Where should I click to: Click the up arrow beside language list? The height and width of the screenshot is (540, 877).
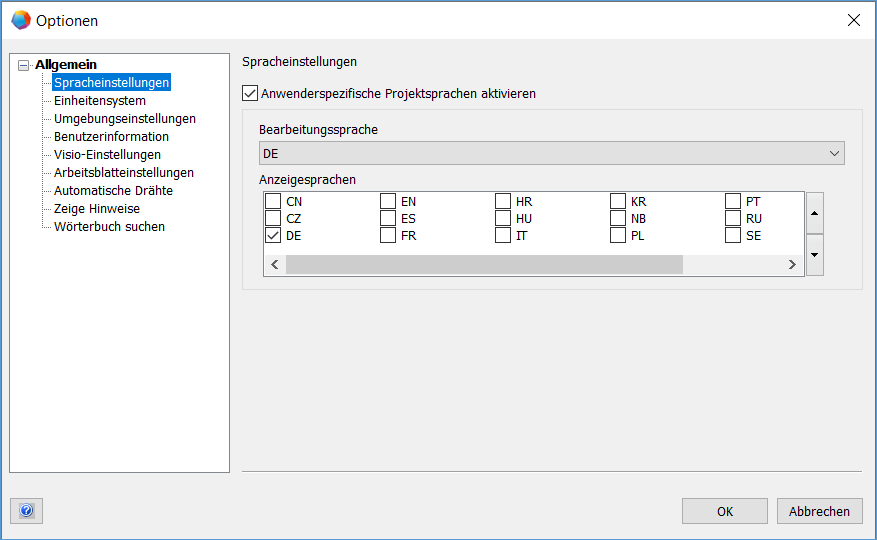[x=815, y=213]
